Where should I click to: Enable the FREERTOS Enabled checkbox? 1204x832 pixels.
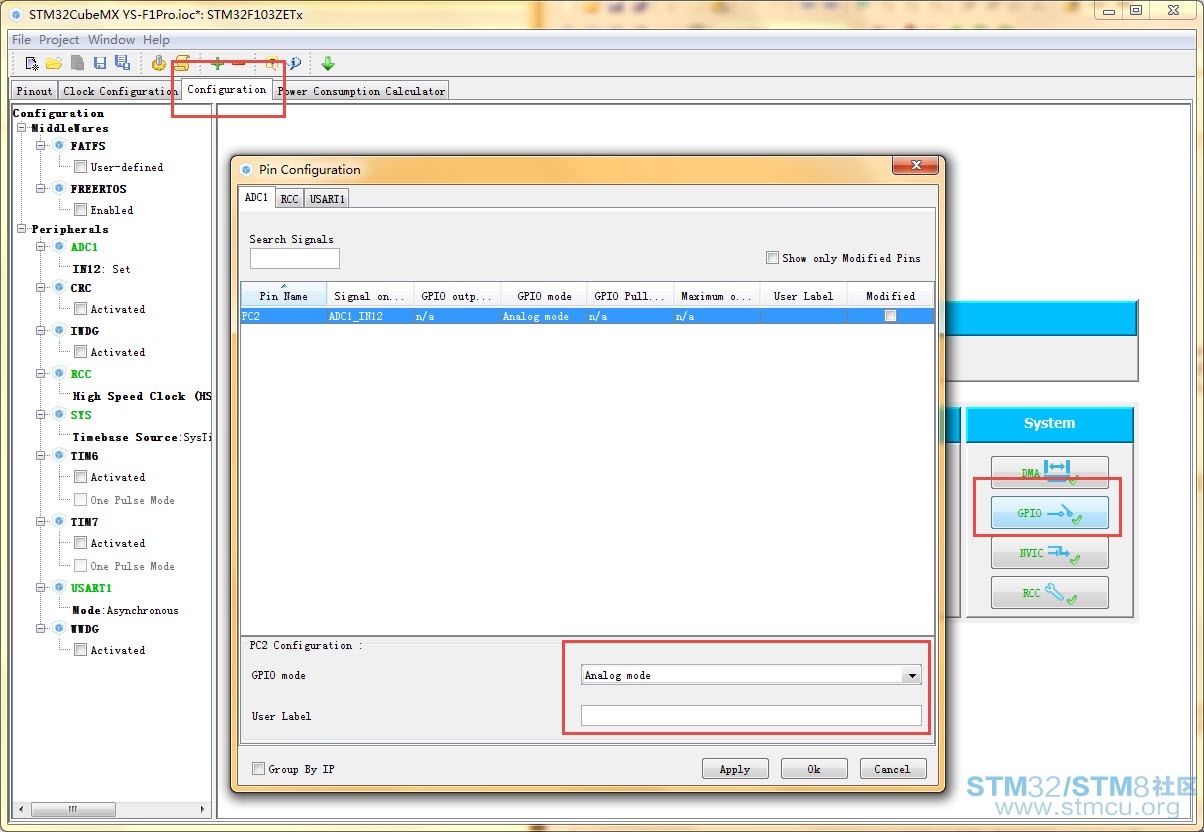pyautogui.click(x=80, y=210)
